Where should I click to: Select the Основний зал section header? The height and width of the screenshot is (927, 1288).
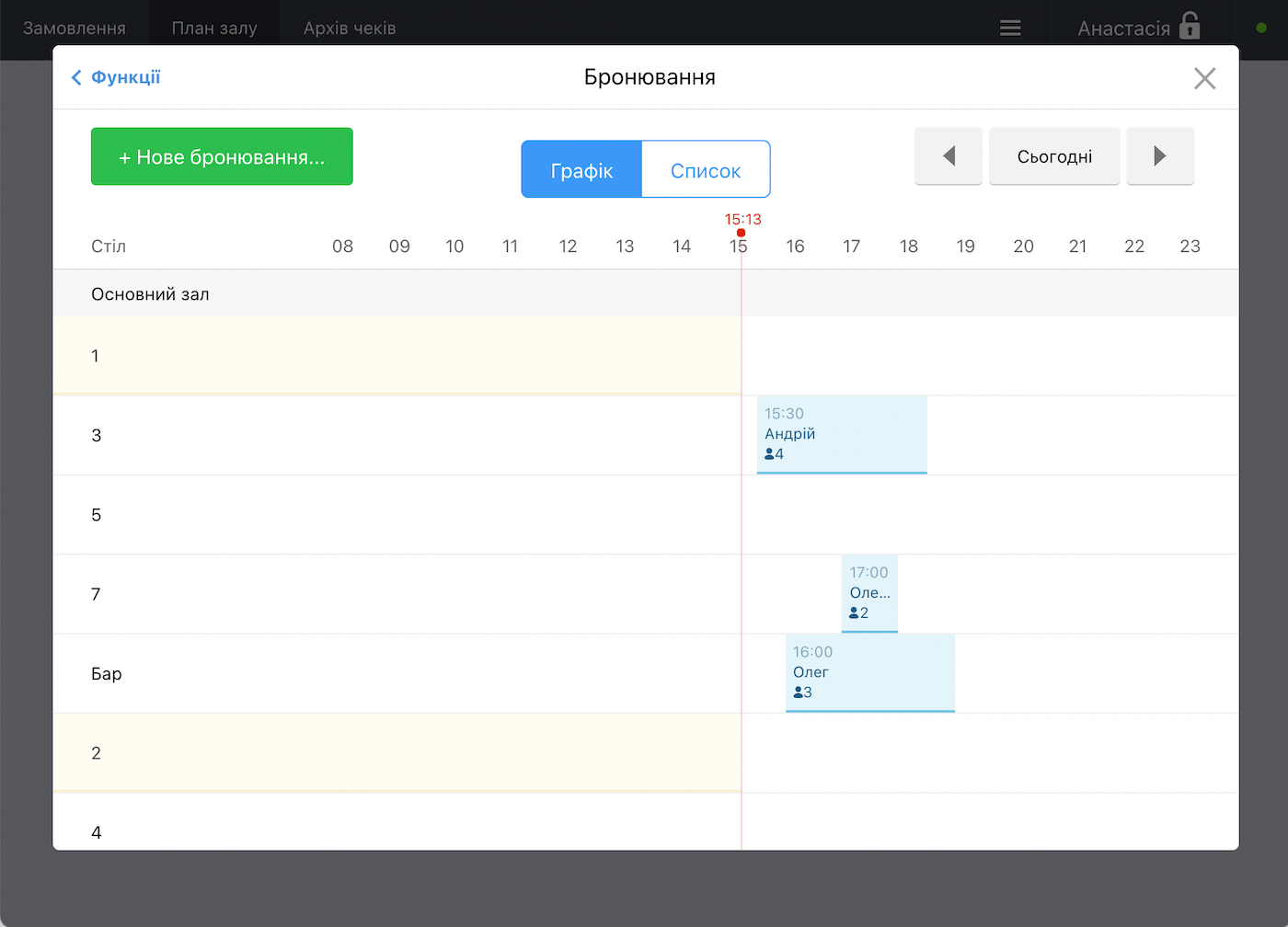click(150, 294)
